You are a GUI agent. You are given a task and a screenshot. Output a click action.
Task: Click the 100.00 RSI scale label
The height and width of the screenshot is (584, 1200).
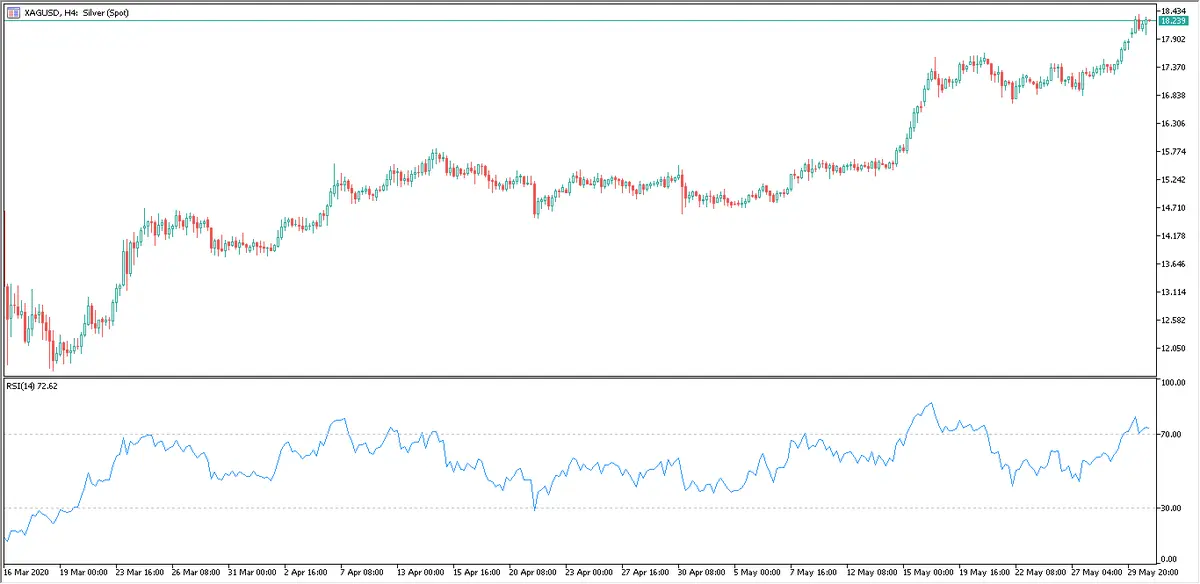coord(1173,383)
